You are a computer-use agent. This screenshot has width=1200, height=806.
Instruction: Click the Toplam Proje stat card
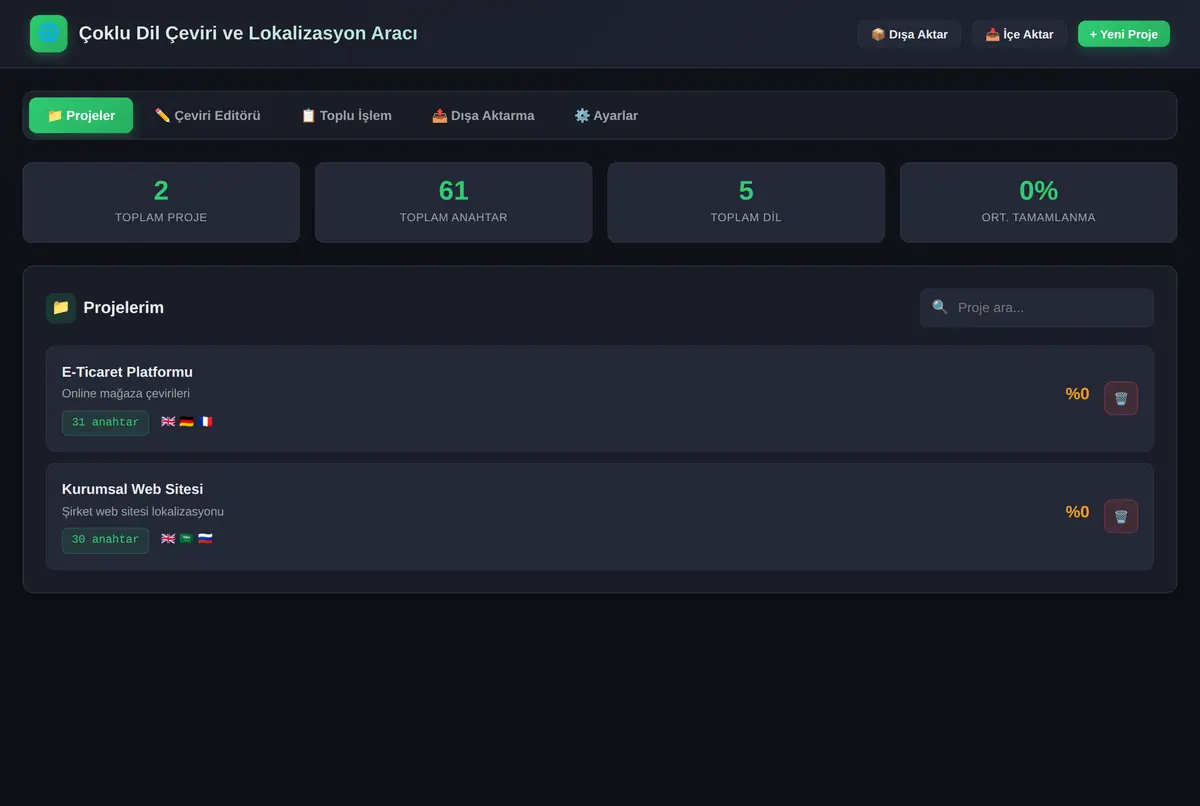point(161,202)
